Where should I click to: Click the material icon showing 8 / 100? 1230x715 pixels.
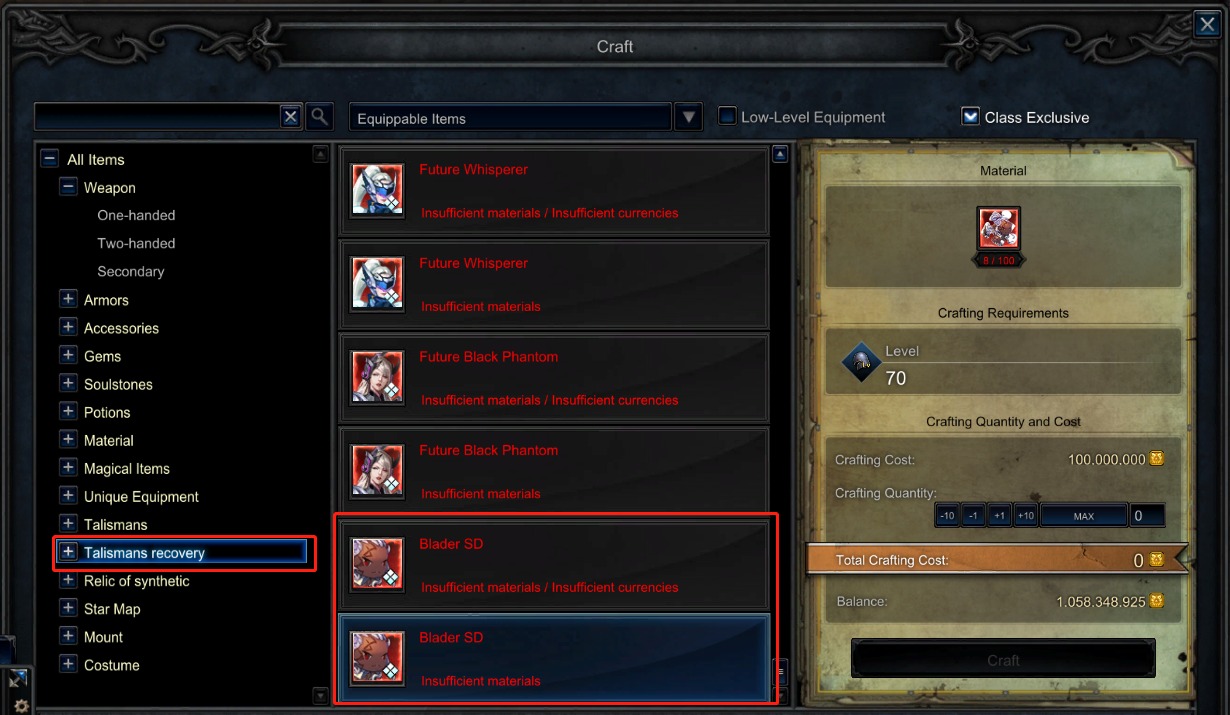click(x=999, y=229)
